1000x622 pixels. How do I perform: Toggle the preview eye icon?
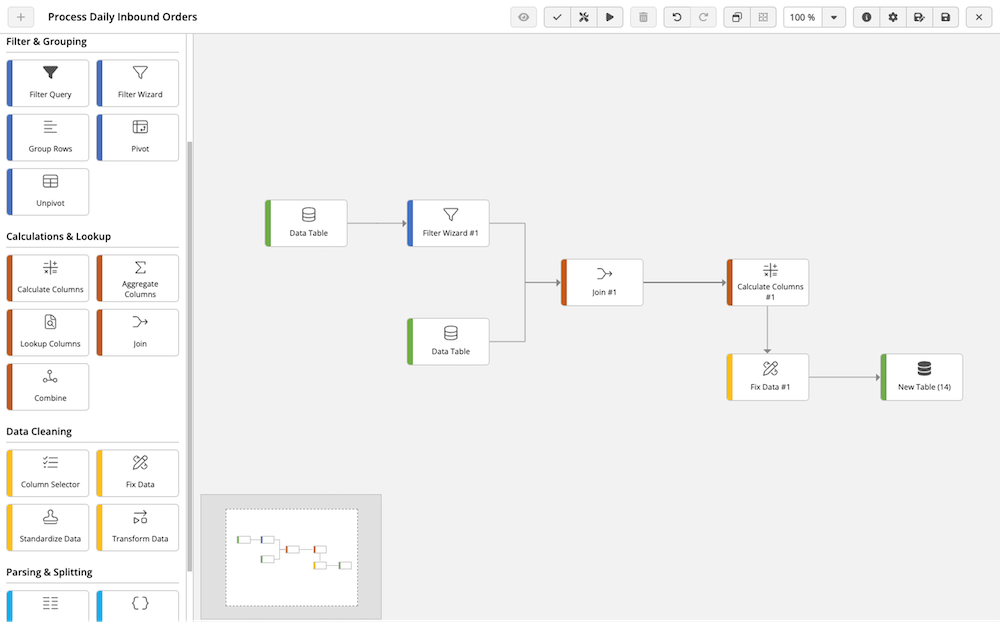coord(524,17)
